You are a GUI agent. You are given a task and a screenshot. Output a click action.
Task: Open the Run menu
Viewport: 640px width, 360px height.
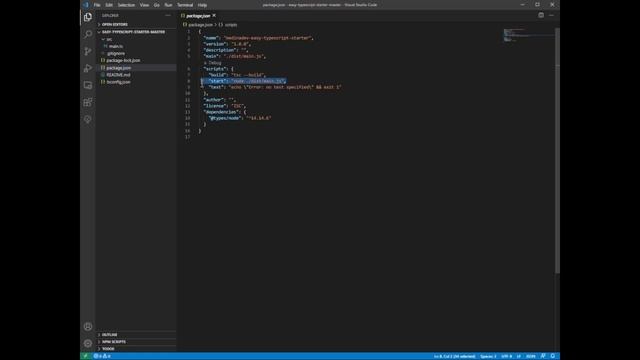pyautogui.click(x=168, y=5)
